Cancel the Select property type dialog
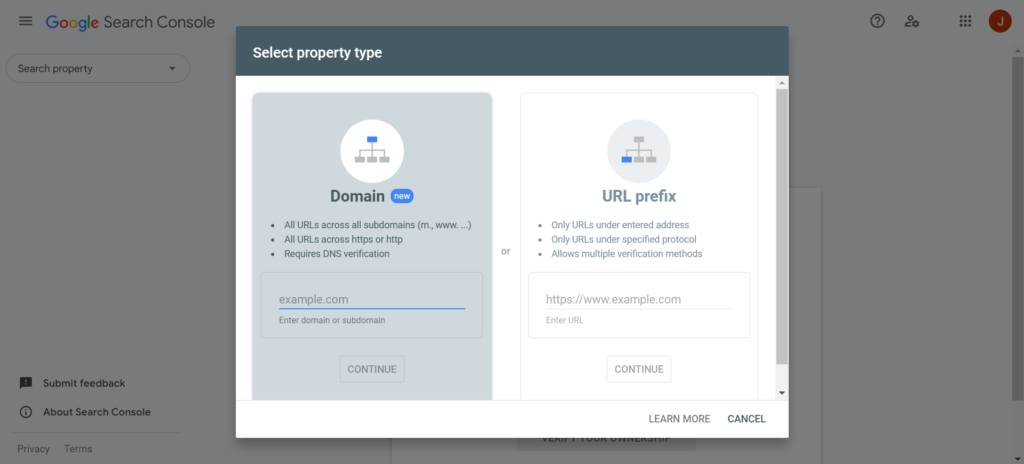 pos(746,419)
